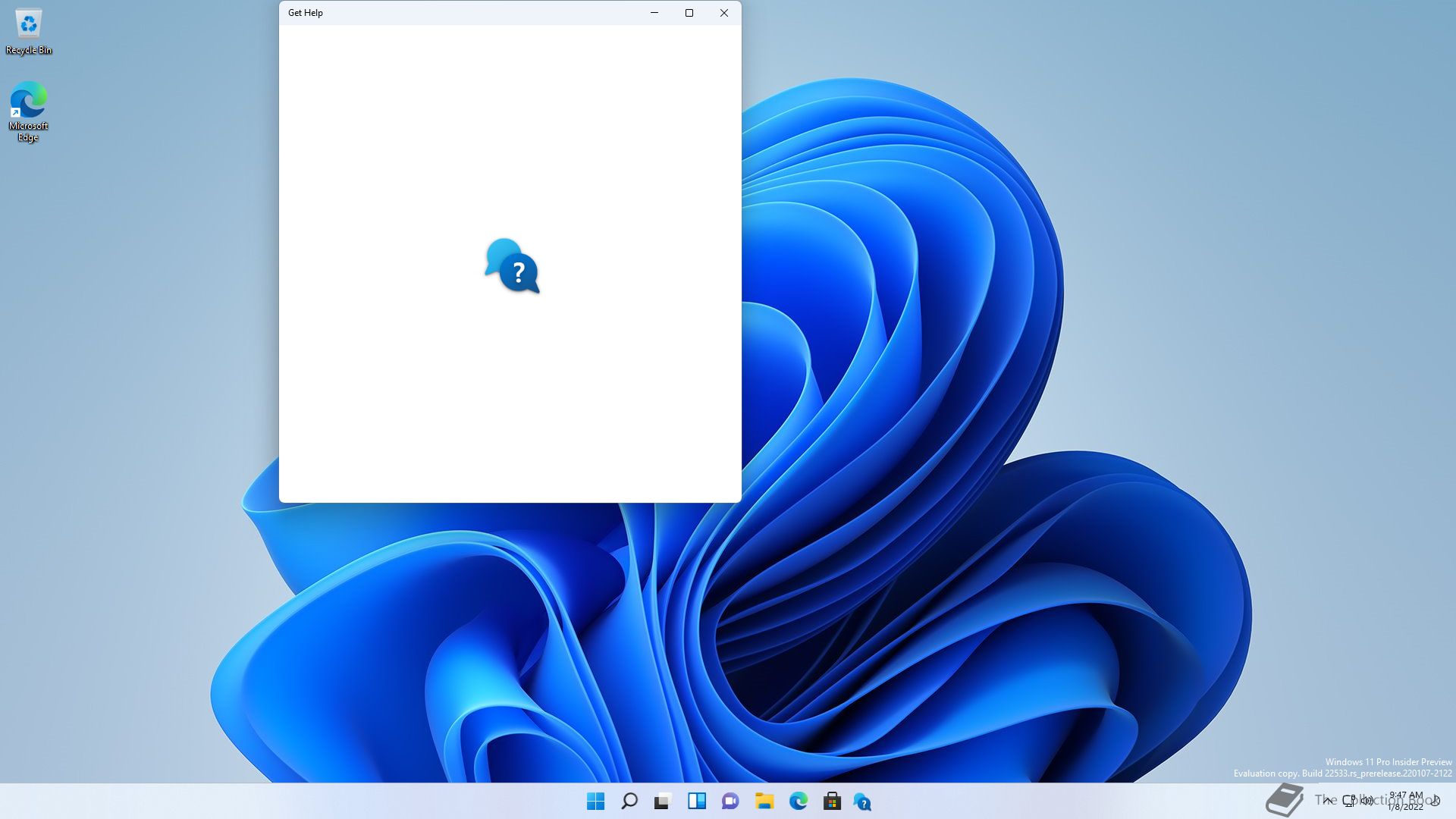Click the Get Help window title text
This screenshot has height=819, width=1456.
pyautogui.click(x=306, y=13)
